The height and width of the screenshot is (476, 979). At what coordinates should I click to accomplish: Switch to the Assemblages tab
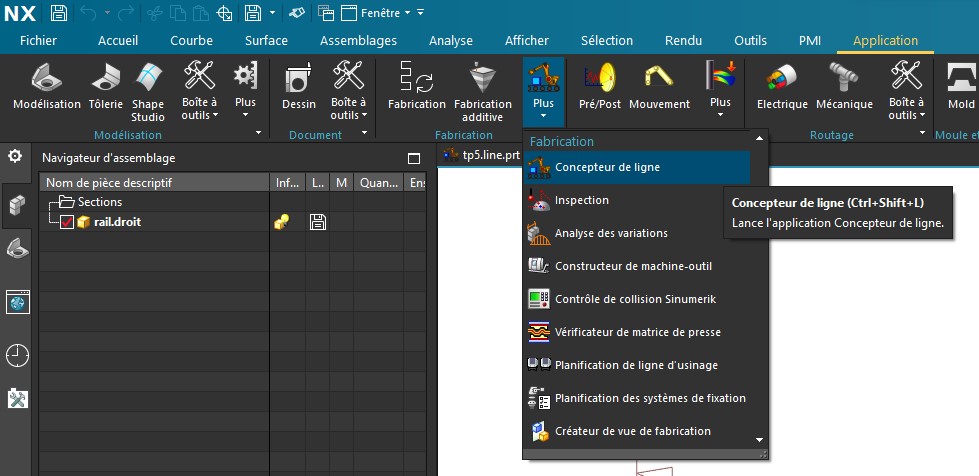coord(358,41)
